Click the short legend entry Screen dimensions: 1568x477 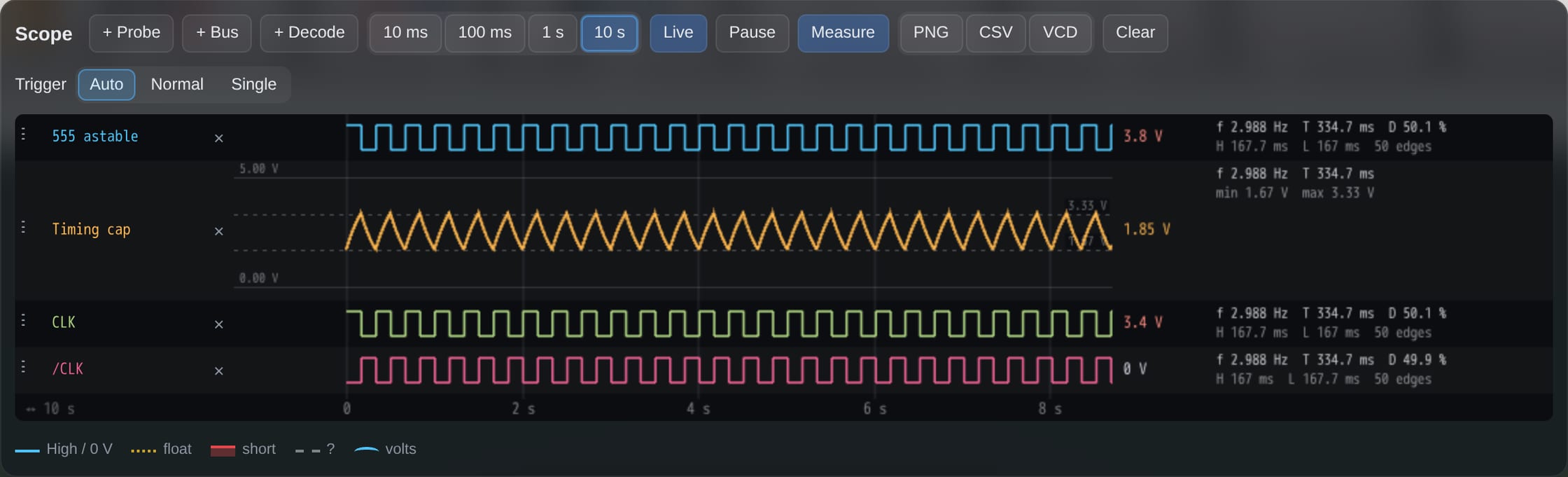(243, 450)
